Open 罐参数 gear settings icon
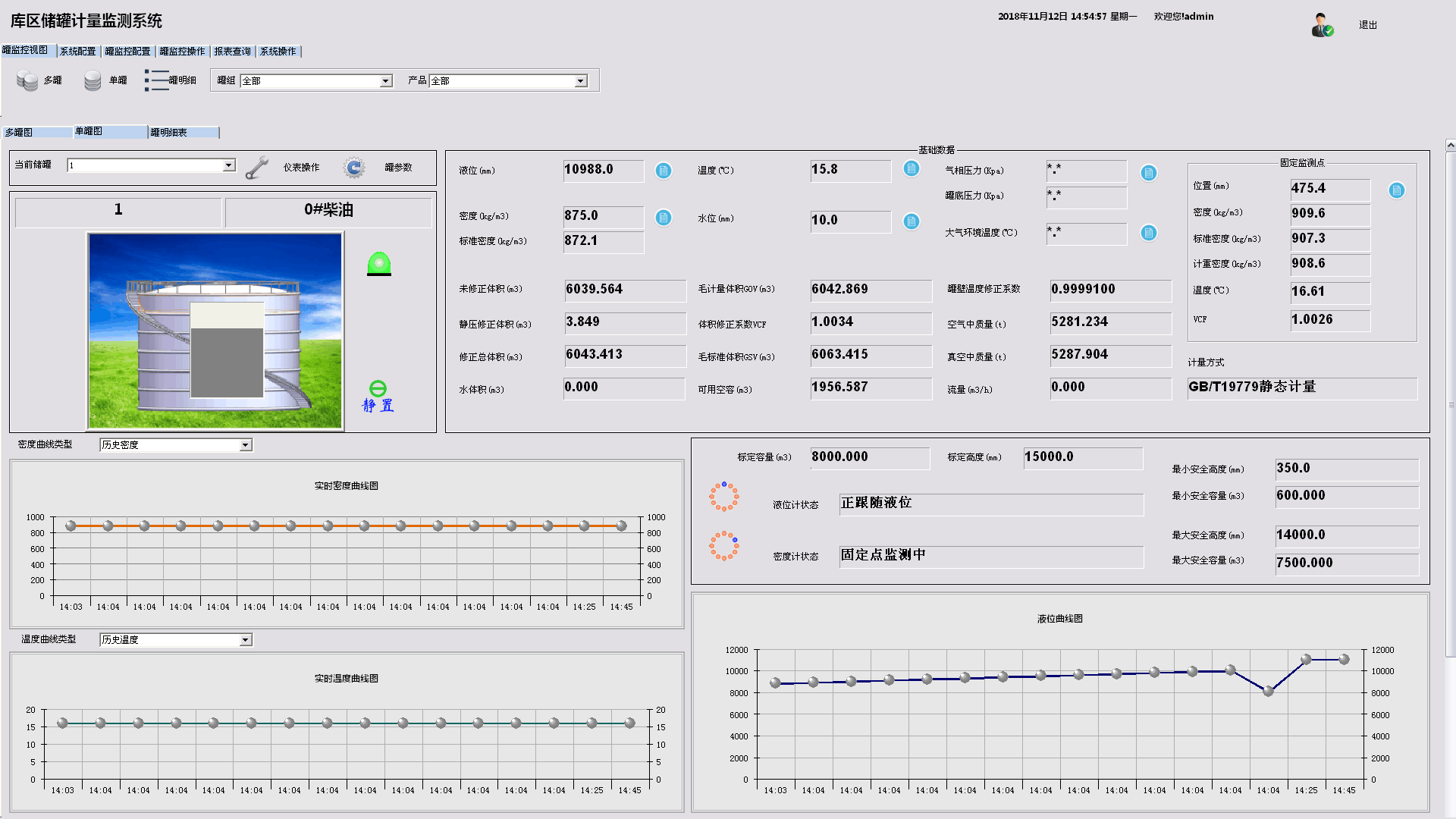 click(x=353, y=168)
